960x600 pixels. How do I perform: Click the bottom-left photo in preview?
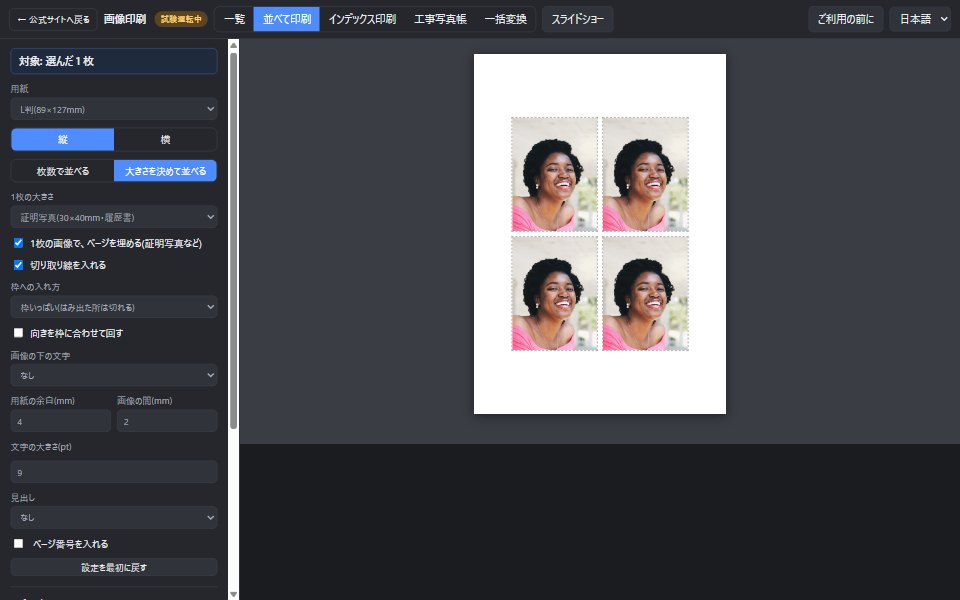pyautogui.click(x=555, y=294)
